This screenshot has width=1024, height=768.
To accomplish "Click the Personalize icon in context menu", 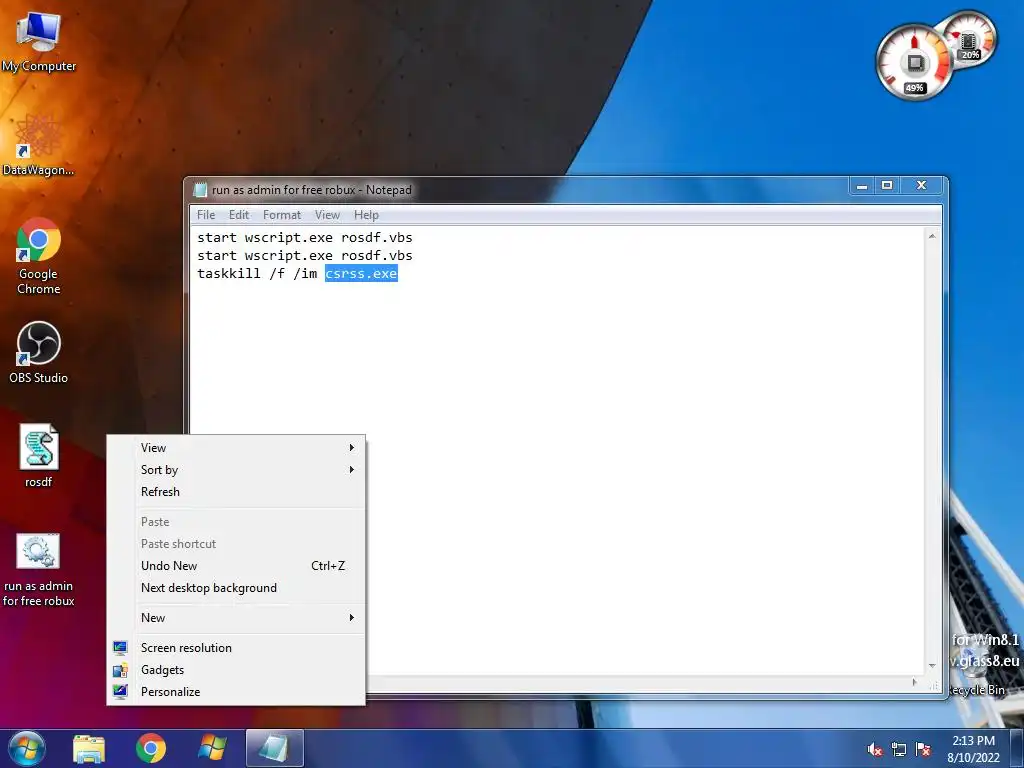I will tap(120, 692).
